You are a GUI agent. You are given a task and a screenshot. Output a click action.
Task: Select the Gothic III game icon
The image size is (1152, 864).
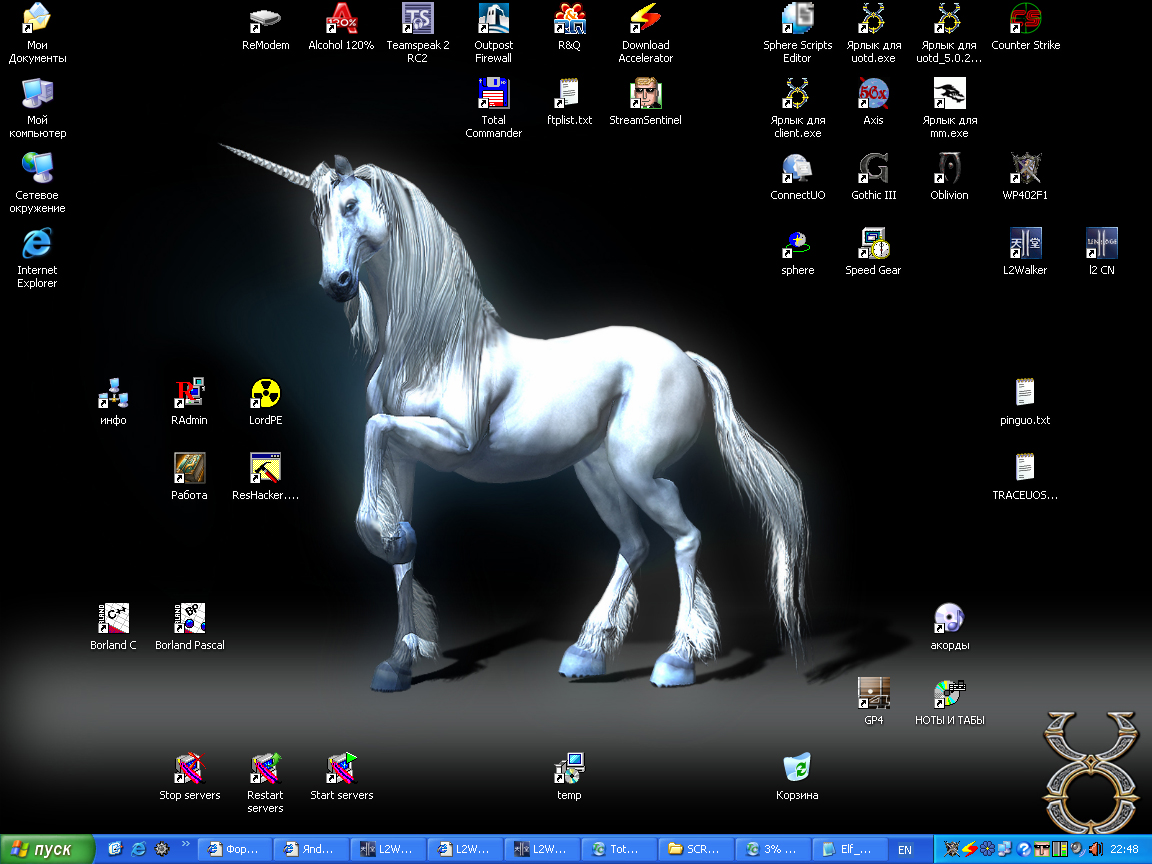[x=873, y=169]
